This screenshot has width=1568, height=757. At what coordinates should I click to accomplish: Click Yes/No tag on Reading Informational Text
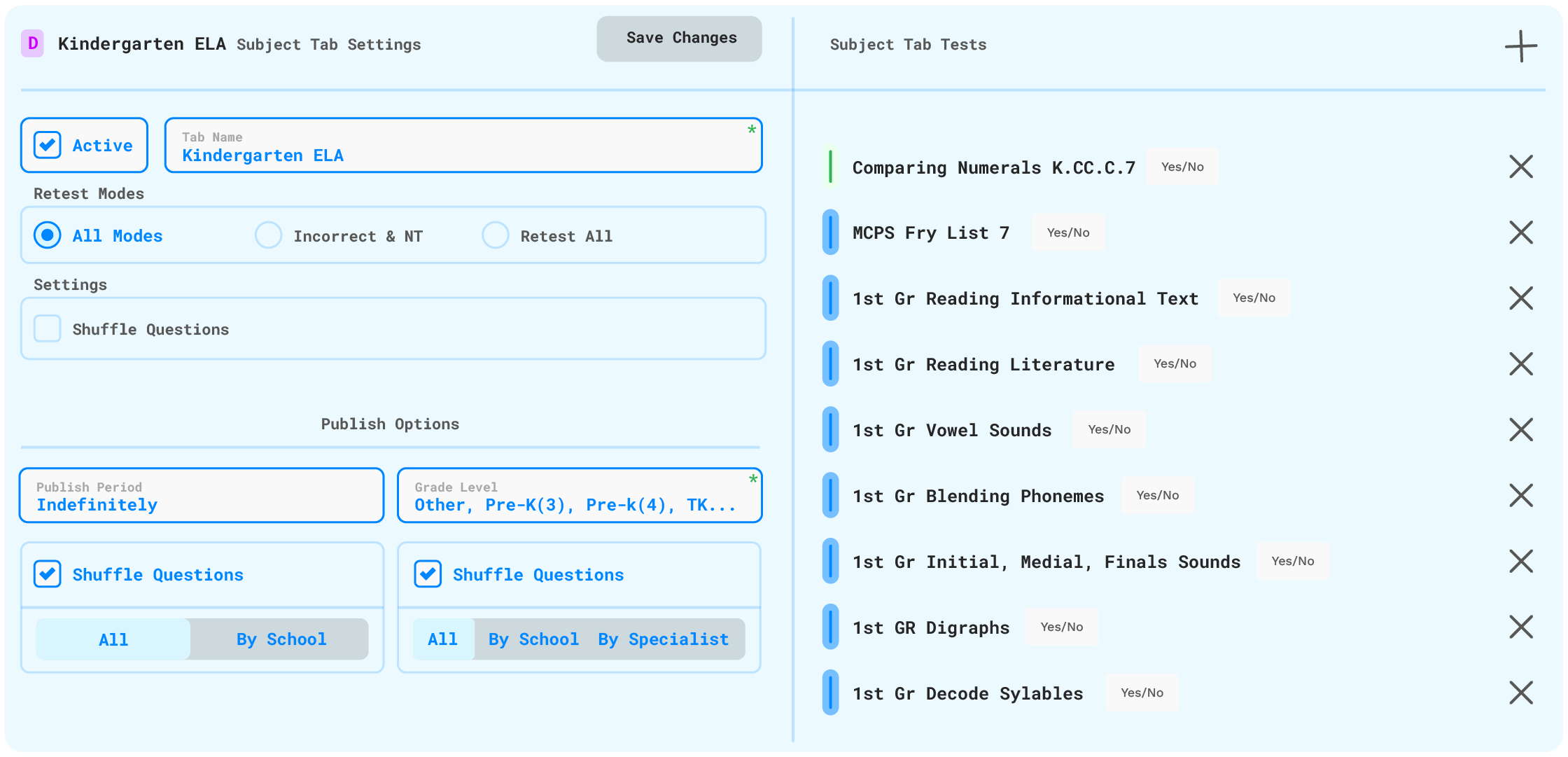click(x=1254, y=298)
